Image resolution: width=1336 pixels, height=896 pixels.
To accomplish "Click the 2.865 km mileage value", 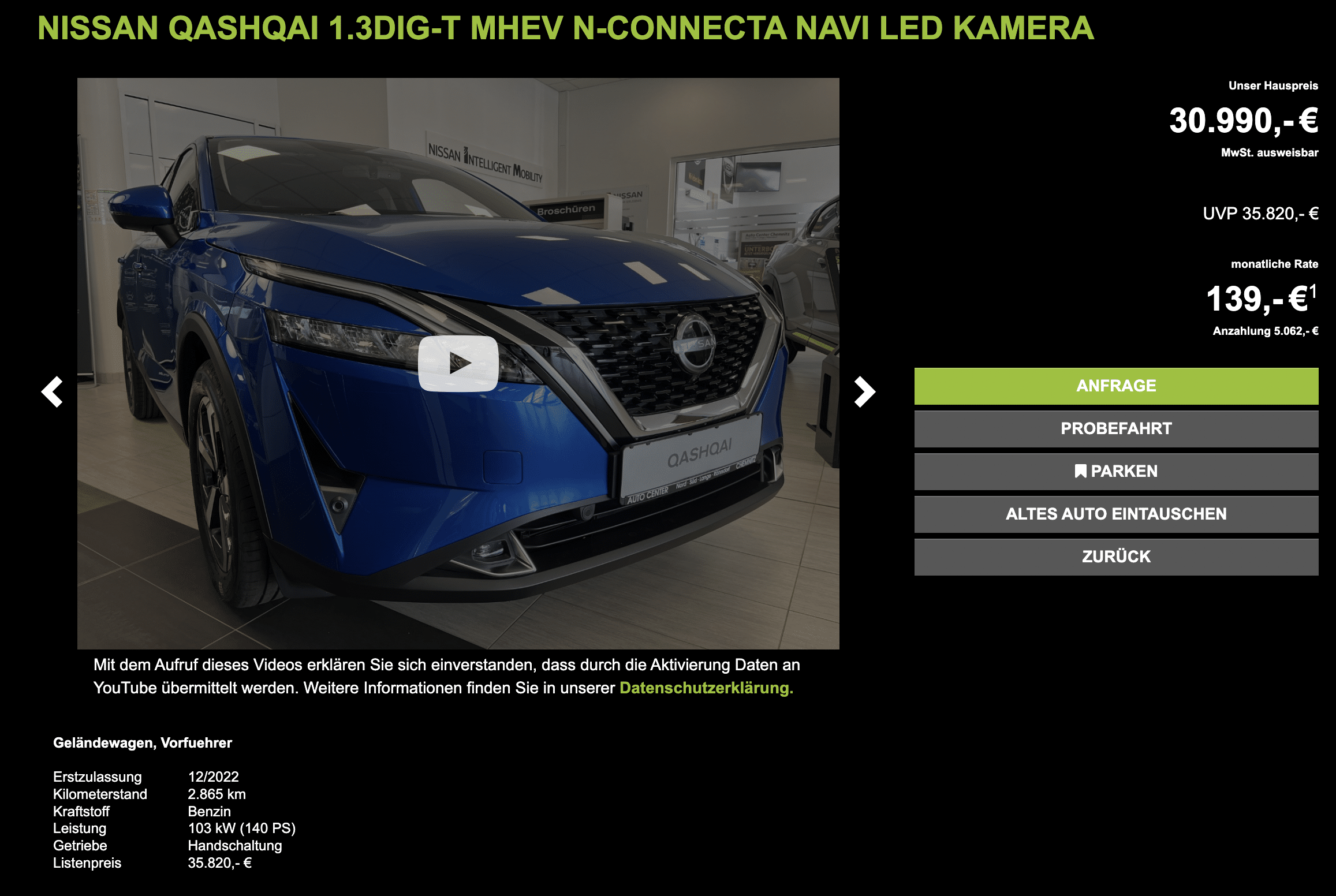I will tap(217, 794).
